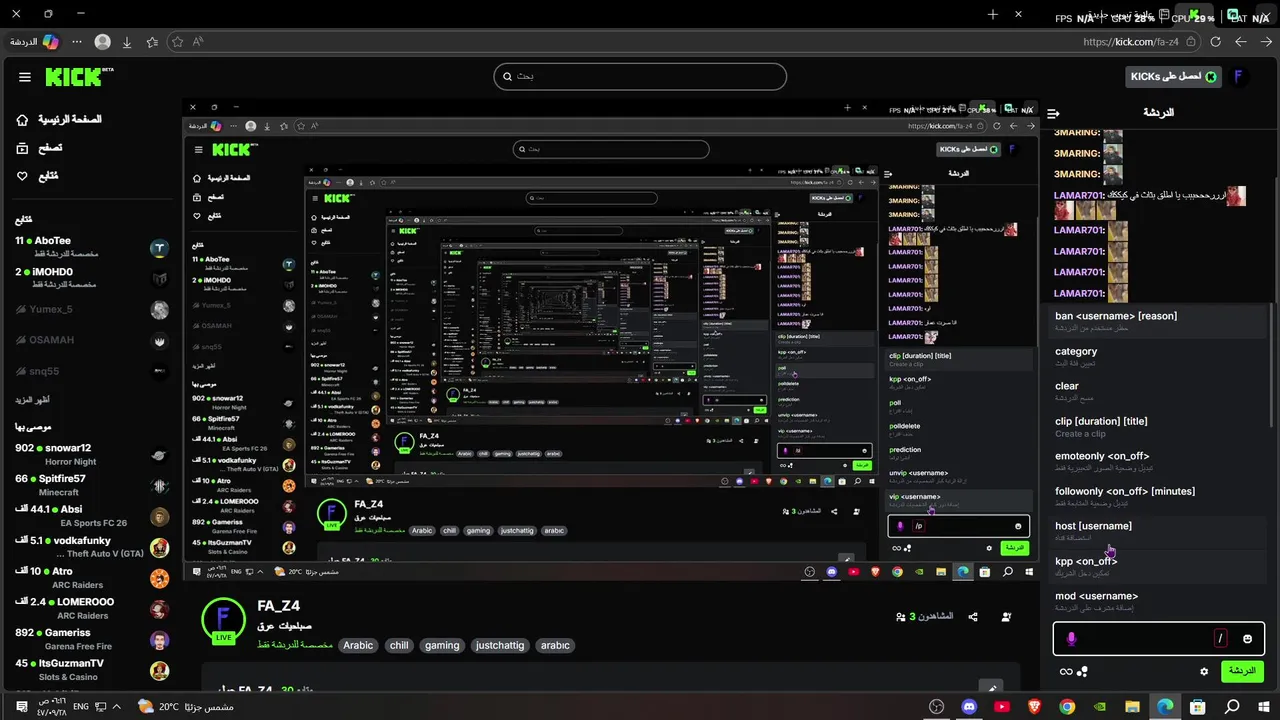The width and height of the screenshot is (1280, 720).
Task: Expand the show more followed channels link
Action: 33,400
